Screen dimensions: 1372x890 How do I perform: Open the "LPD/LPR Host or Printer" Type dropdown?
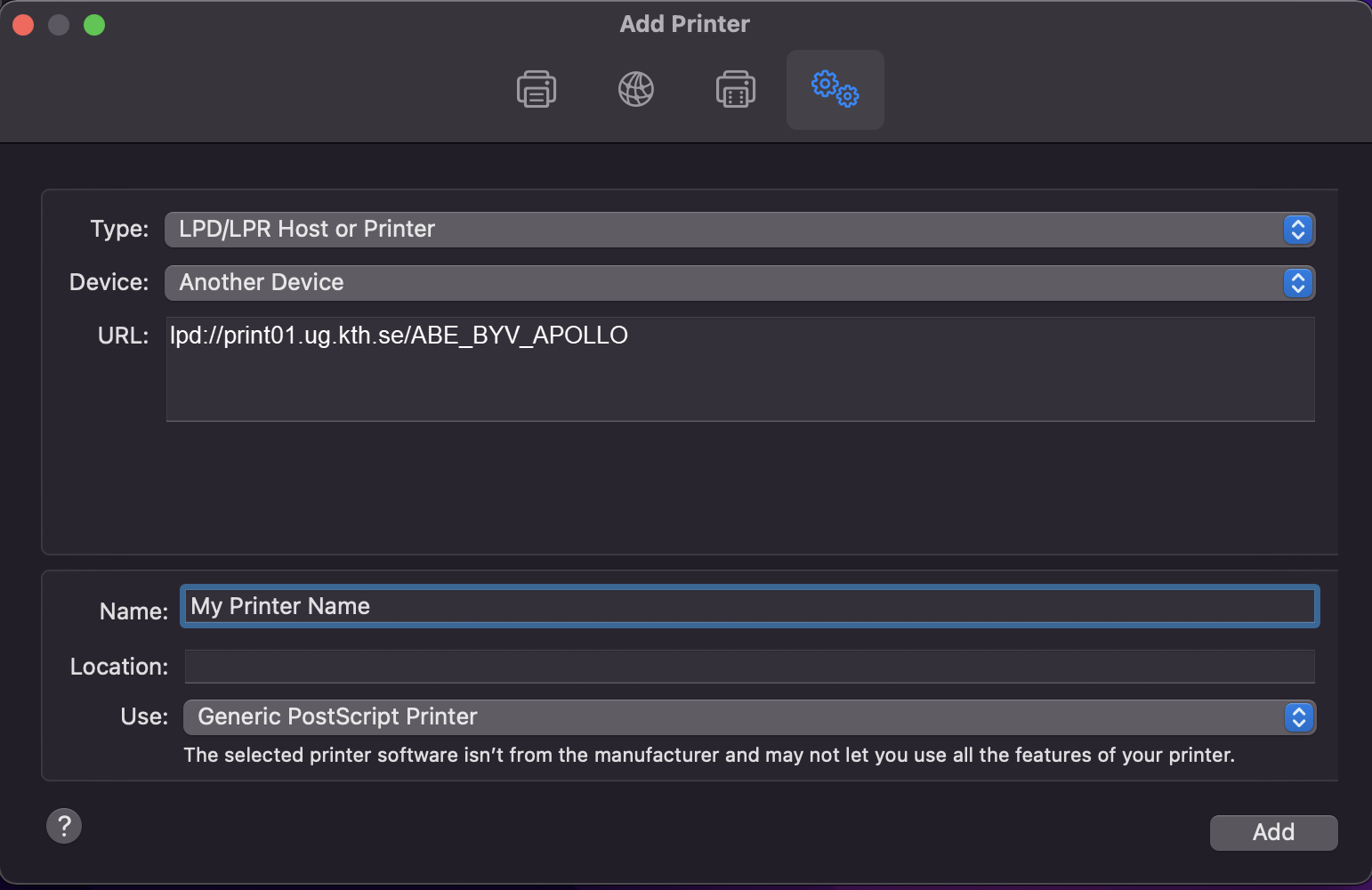click(623, 229)
